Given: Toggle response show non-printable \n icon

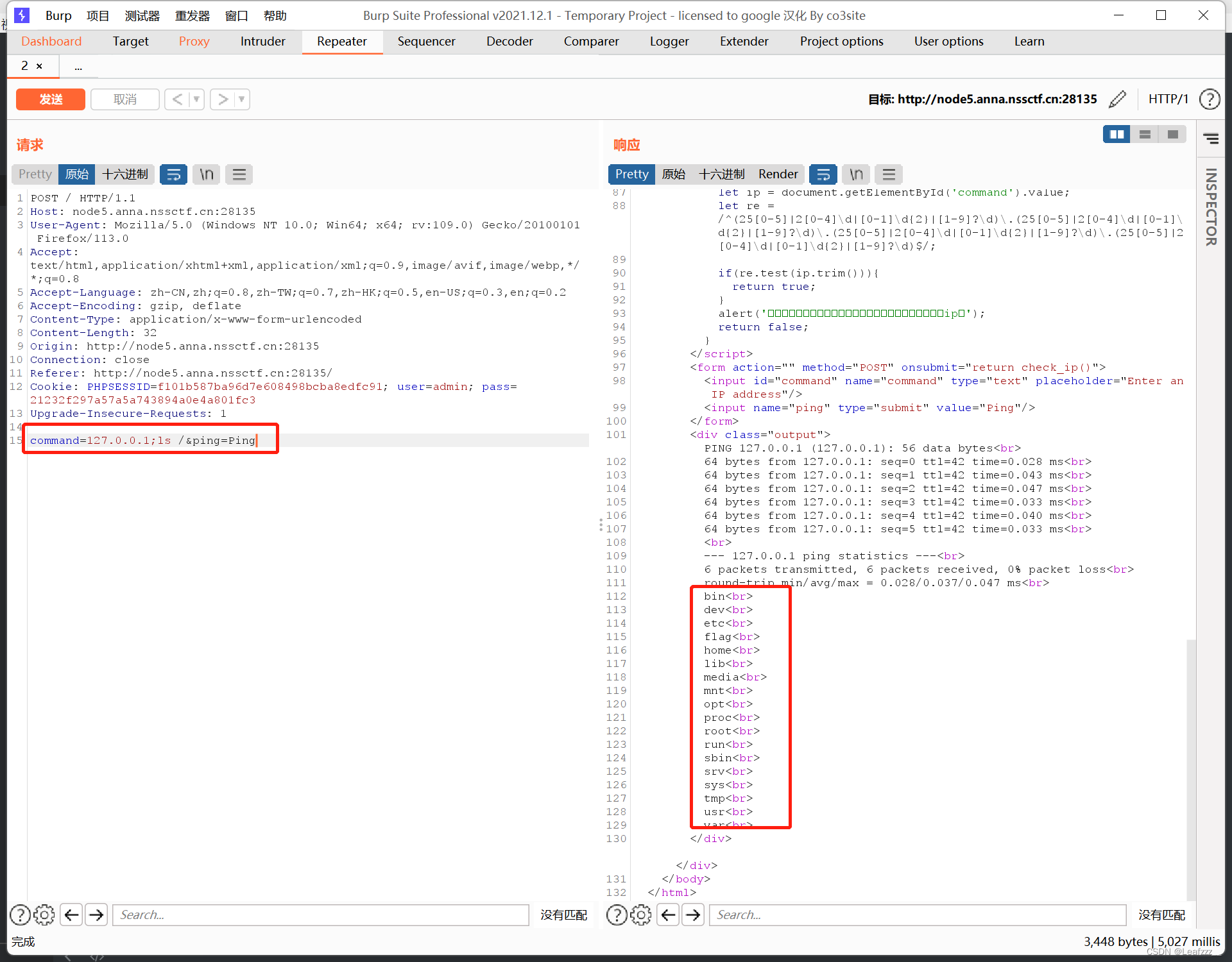Looking at the screenshot, I should [x=856, y=174].
